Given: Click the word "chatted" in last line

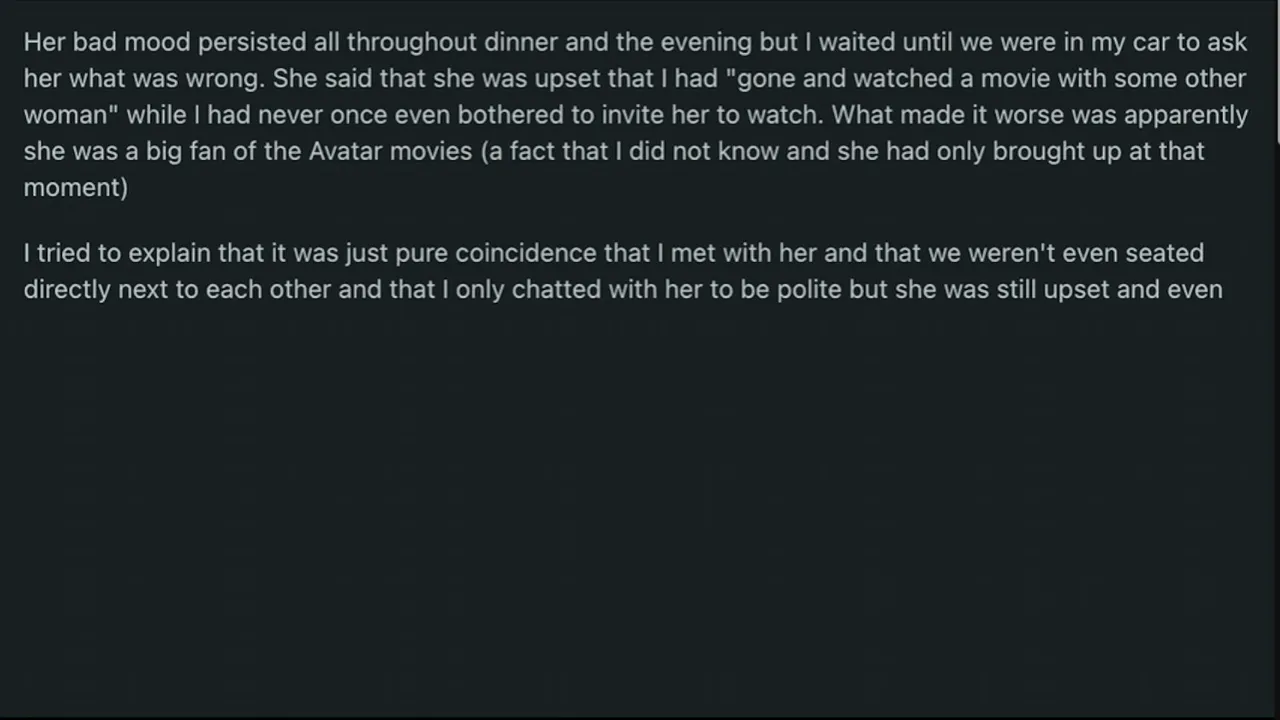Looking at the screenshot, I should (550, 290).
